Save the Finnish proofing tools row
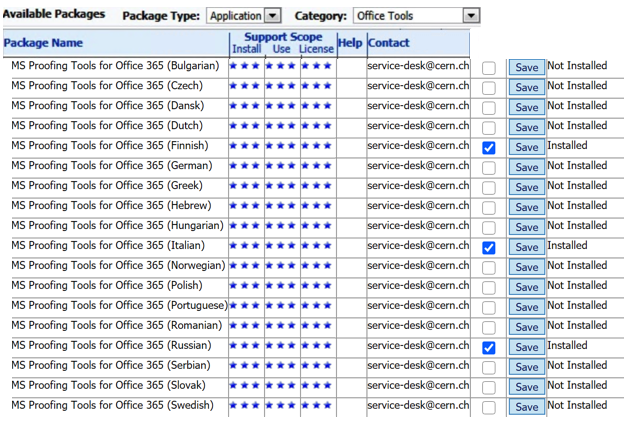Screen dimensions: 629x421 click(x=527, y=147)
